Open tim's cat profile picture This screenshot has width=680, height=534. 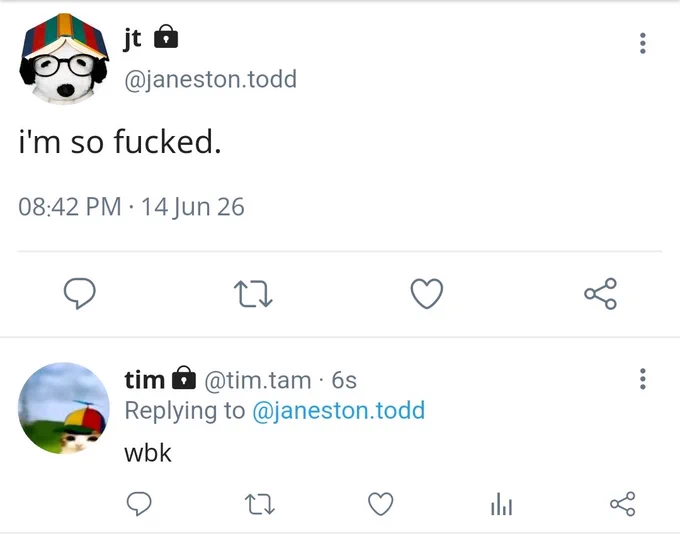[x=64, y=408]
